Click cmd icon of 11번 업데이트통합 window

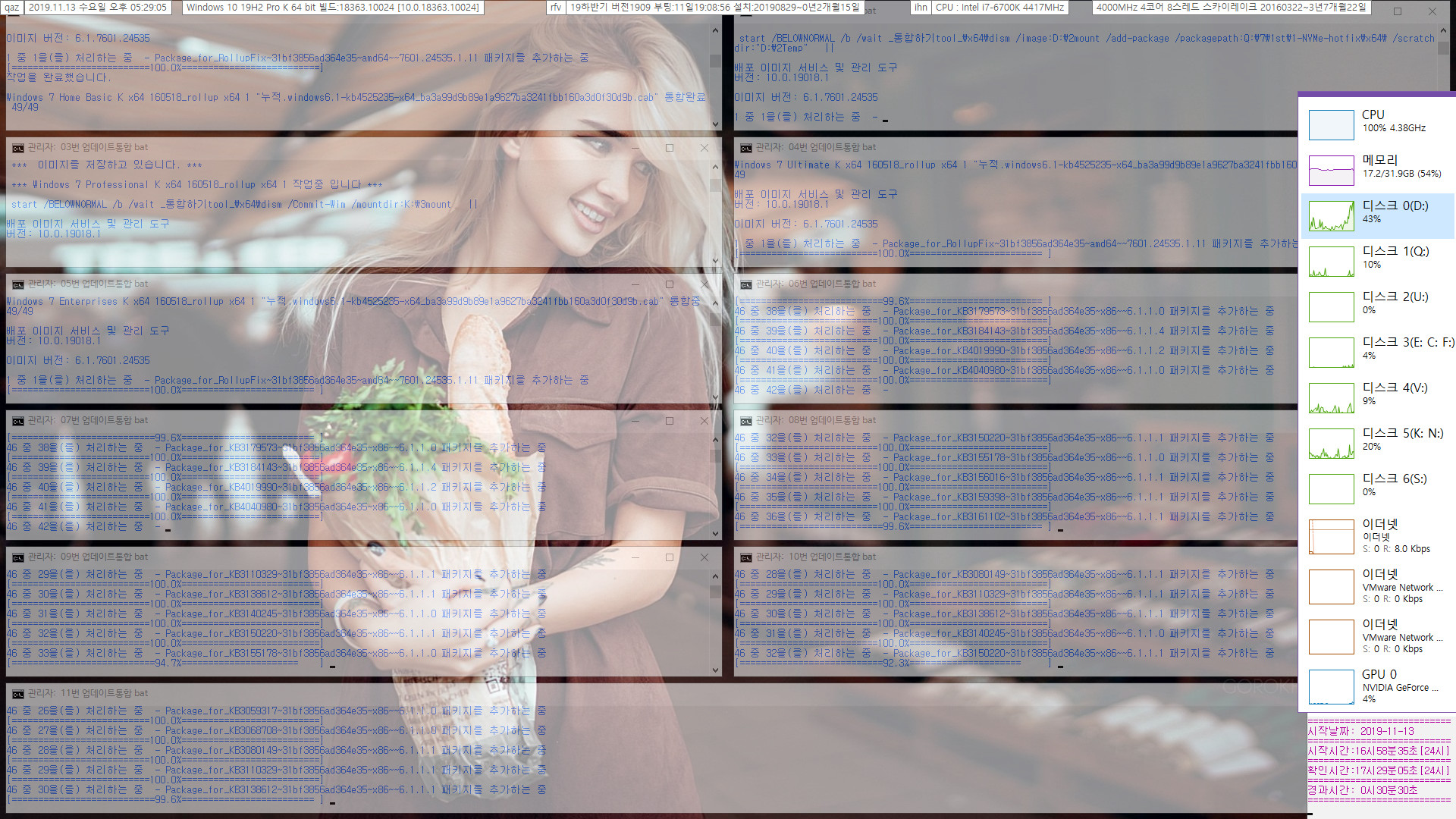point(18,694)
